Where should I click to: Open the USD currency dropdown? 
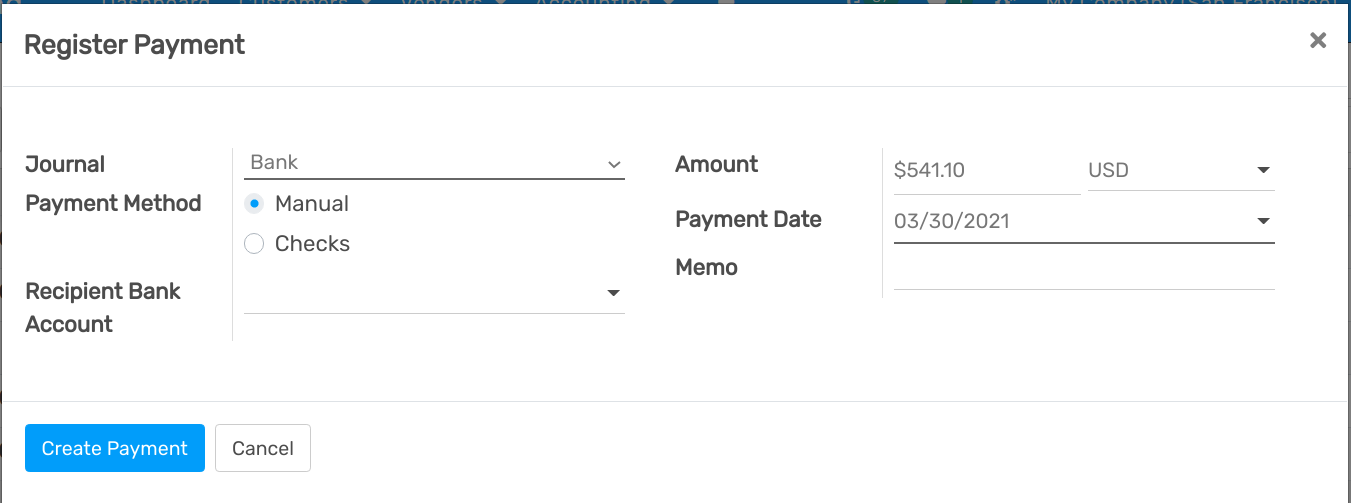pyautogui.click(x=1180, y=171)
